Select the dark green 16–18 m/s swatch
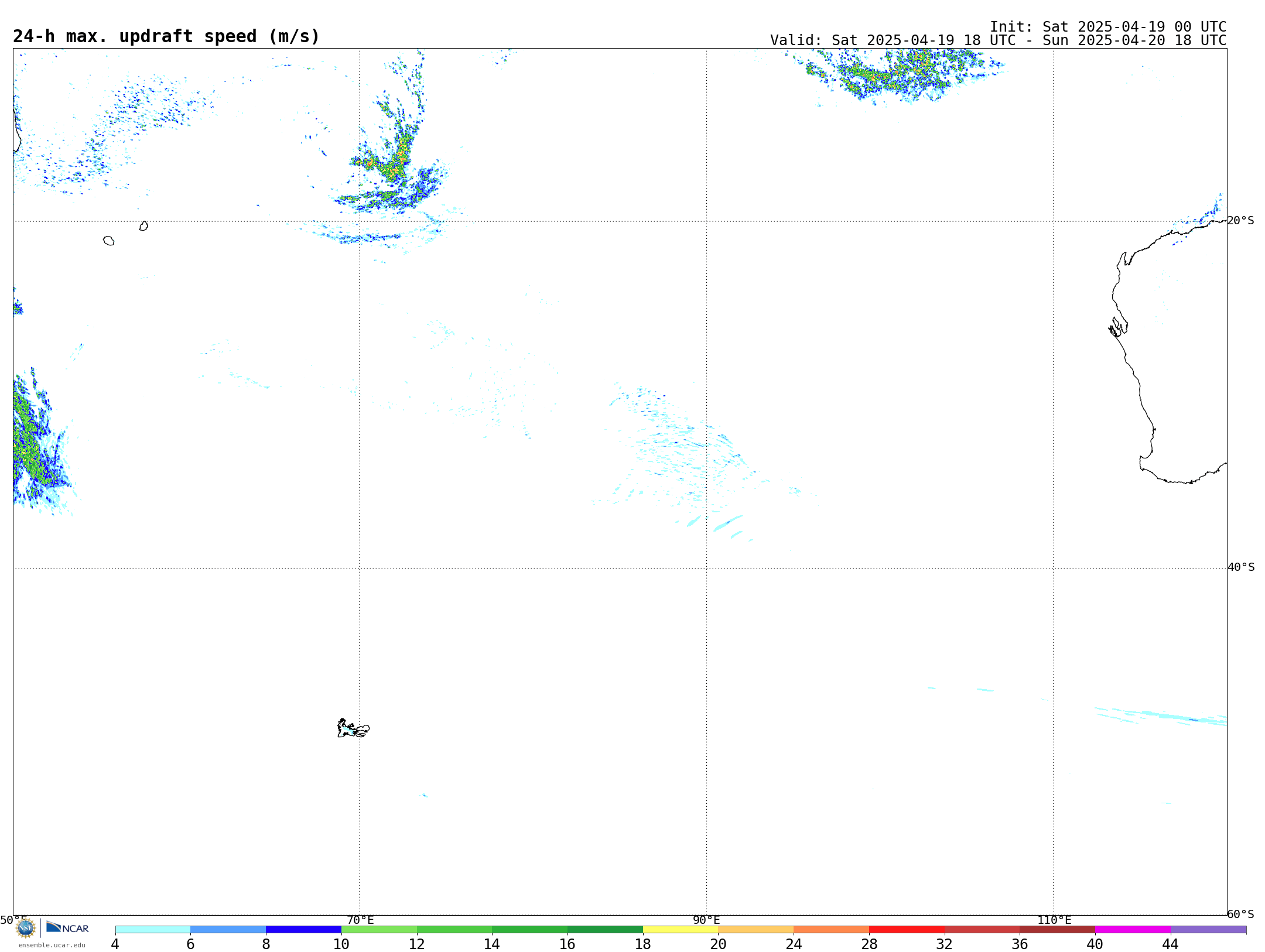Image resolution: width=1265 pixels, height=952 pixels. tap(605, 929)
